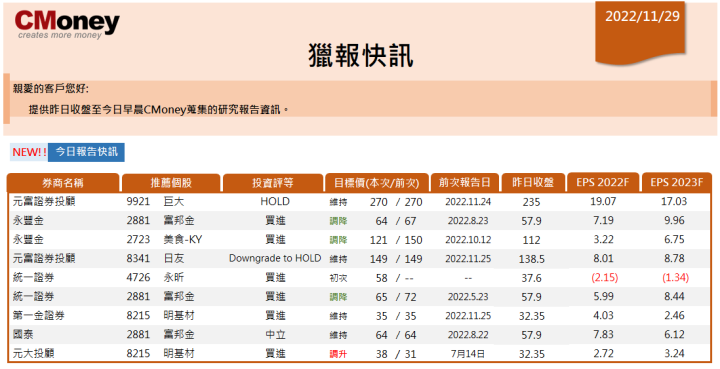Select broker 國泰
The image size is (720, 369).
(x=23, y=335)
